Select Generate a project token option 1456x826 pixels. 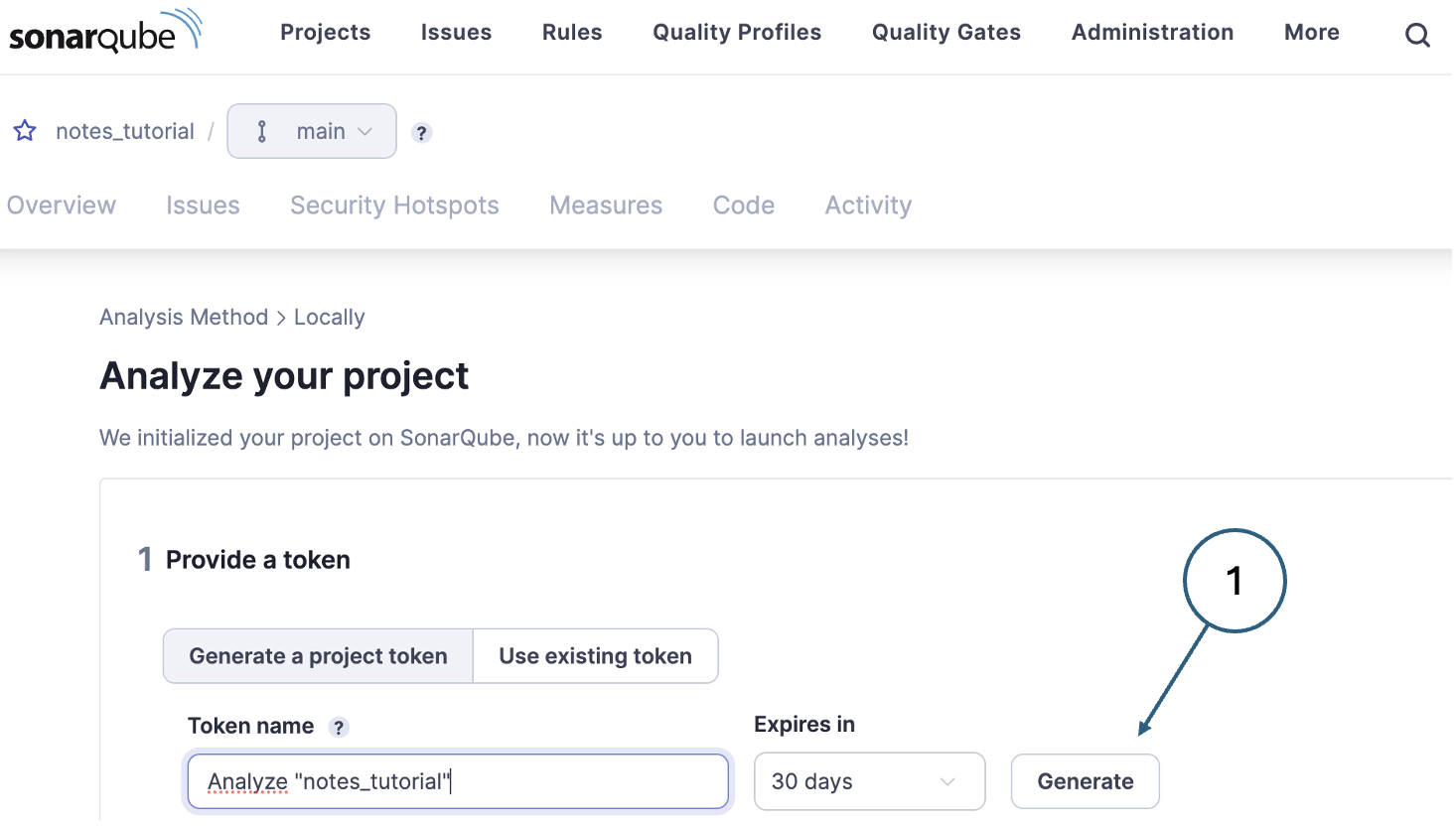point(318,656)
